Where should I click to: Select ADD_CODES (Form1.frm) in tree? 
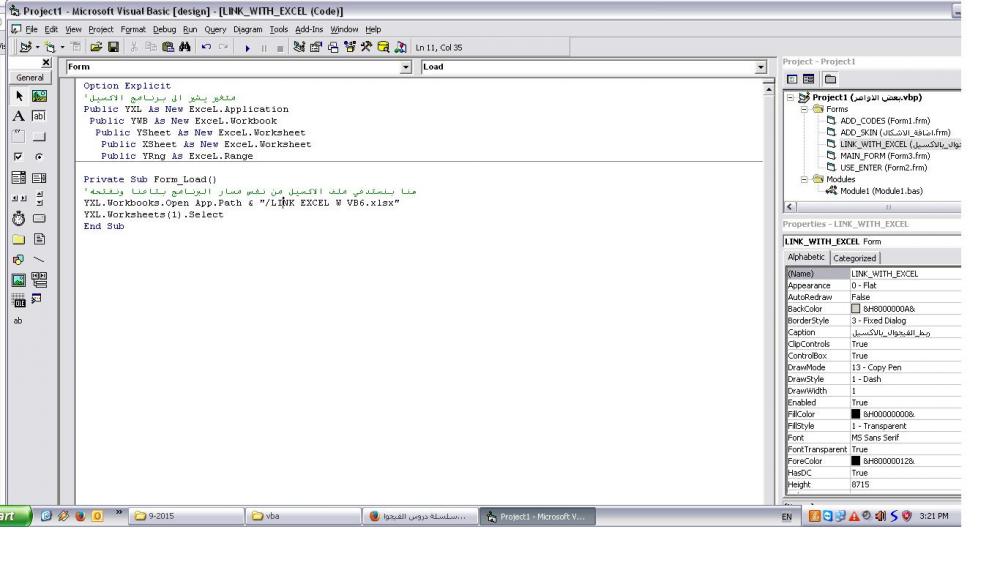885,121
